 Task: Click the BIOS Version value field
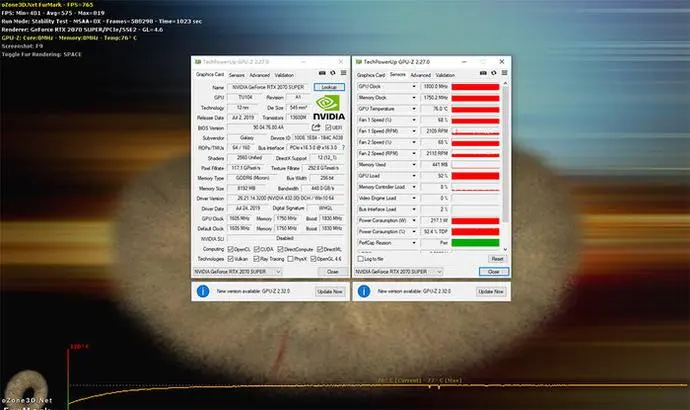click(x=268, y=128)
